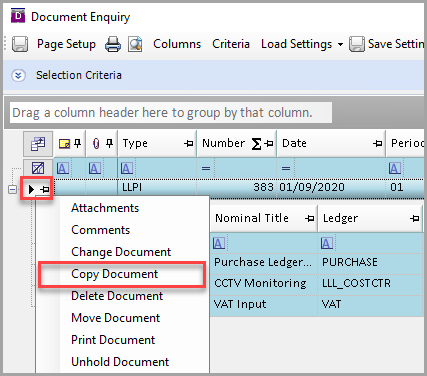Select Change Document from context menu
This screenshot has width=427, height=376.
[121, 252]
